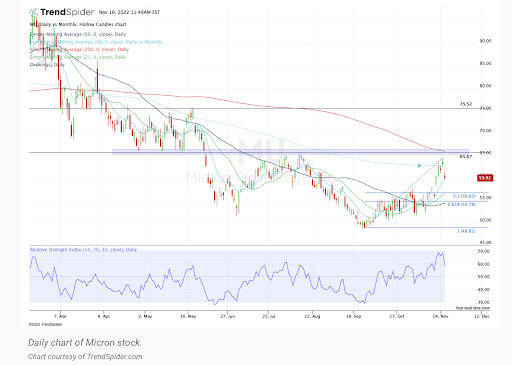
Task: Click the 55.00 price axis value
Action: click(x=485, y=198)
